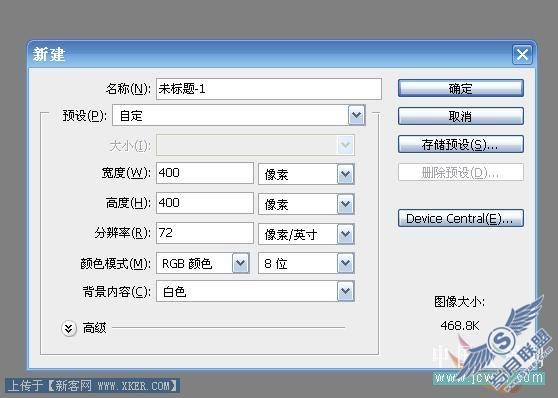This screenshot has width=558, height=398.
Task: Close the 新建 dialog with X
Action: [522, 55]
